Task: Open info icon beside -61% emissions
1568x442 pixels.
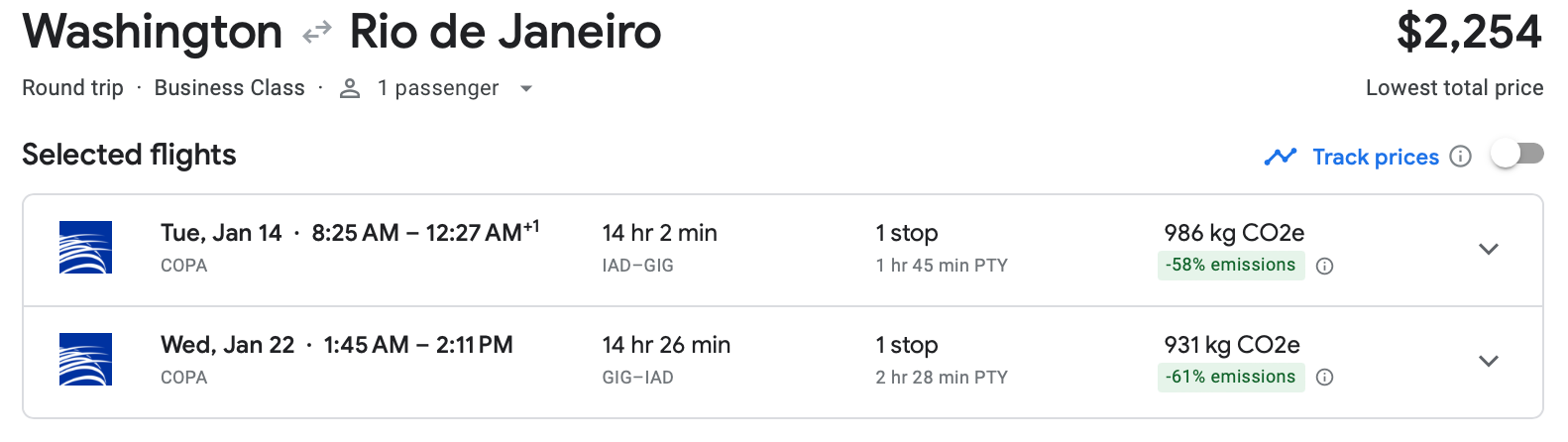Action: pyautogui.click(x=1324, y=378)
